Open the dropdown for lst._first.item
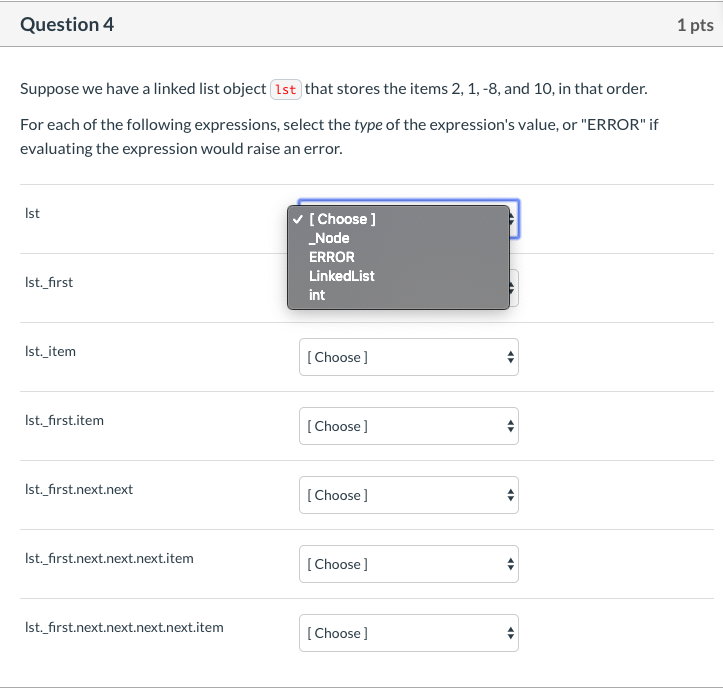Screen dimensions: 723x693 click(x=408, y=426)
